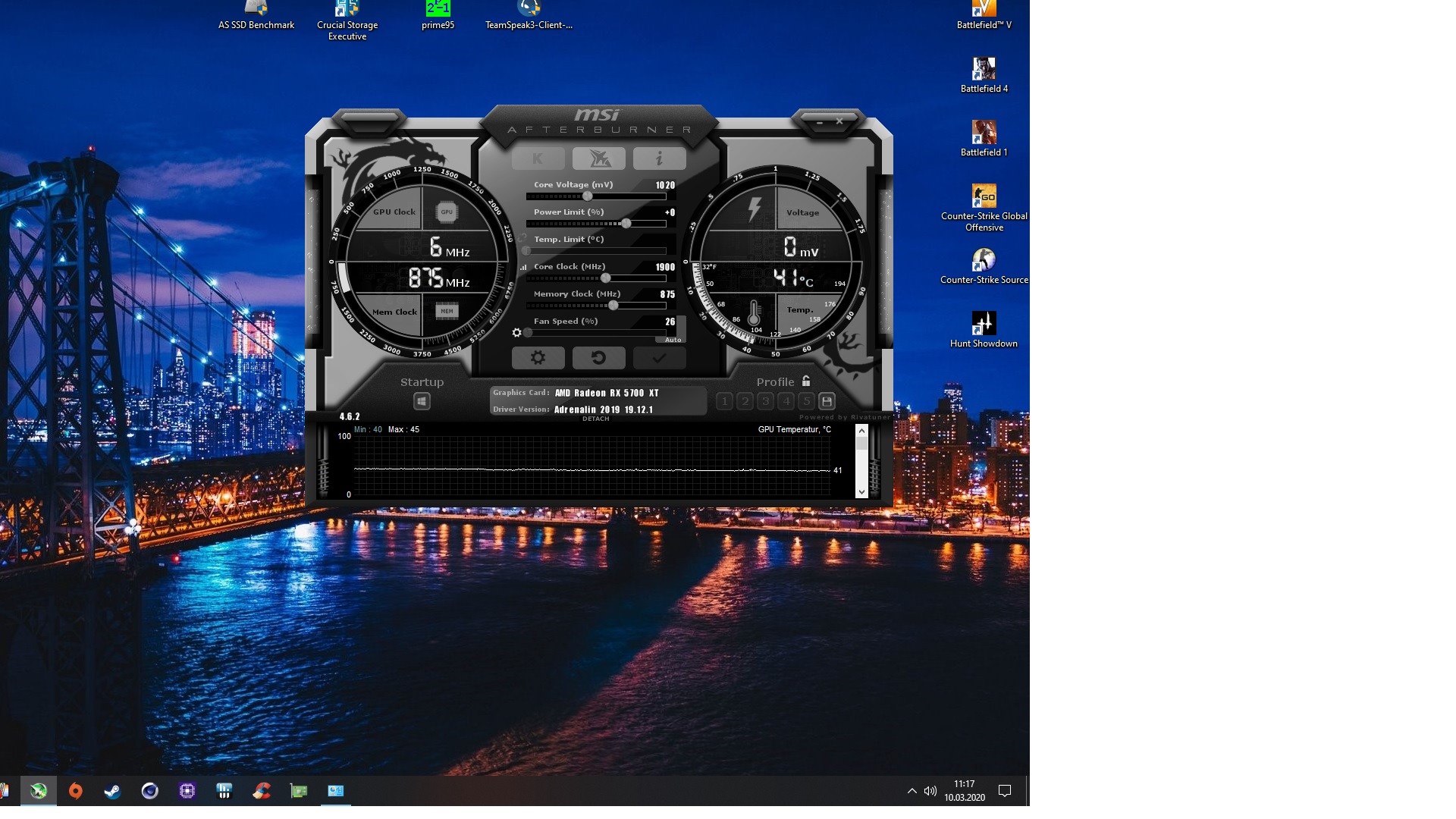Click the Core Clock slider handle
This screenshot has height=819, width=1456.
[605, 278]
